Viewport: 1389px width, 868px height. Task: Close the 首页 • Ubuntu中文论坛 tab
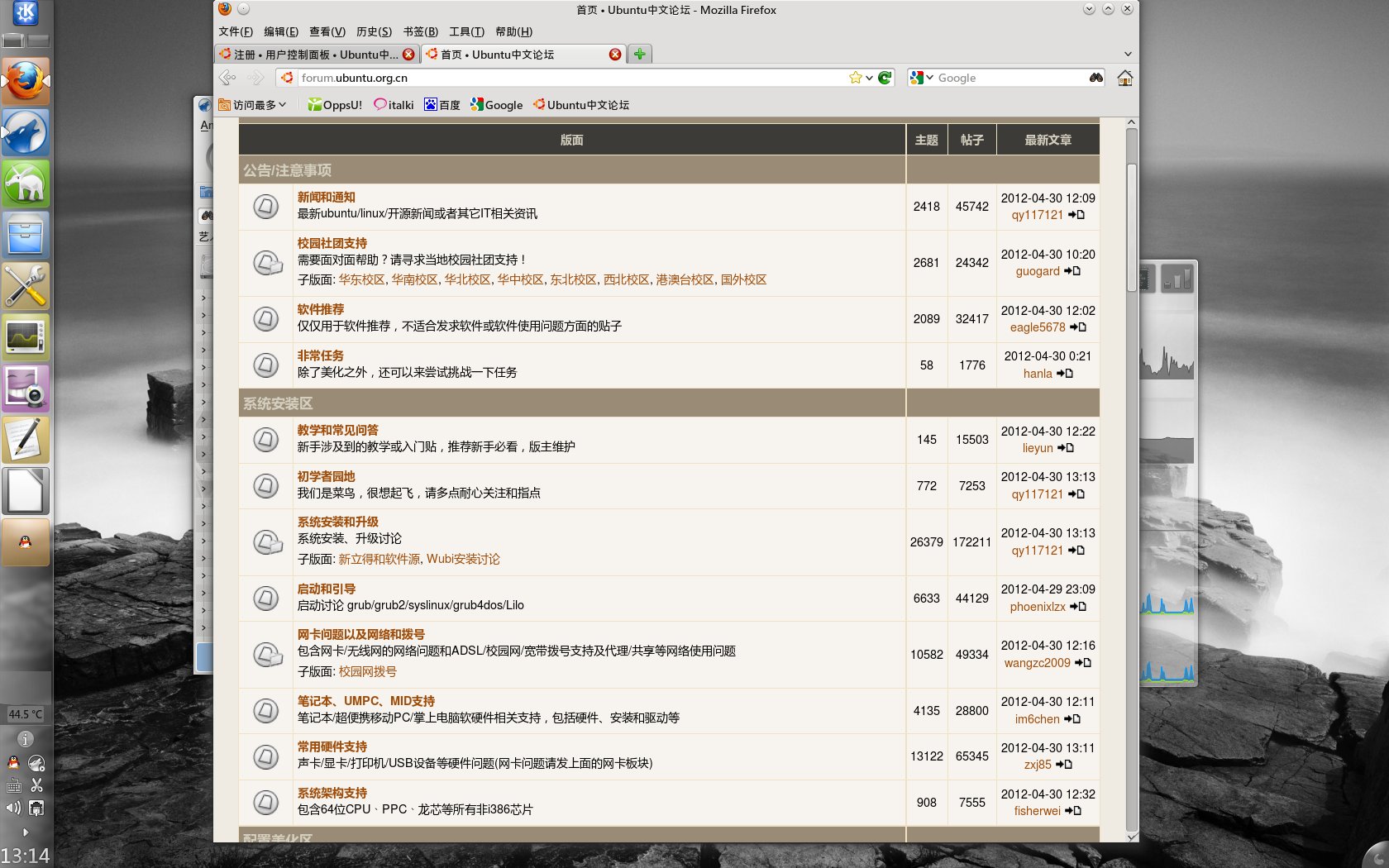615,55
